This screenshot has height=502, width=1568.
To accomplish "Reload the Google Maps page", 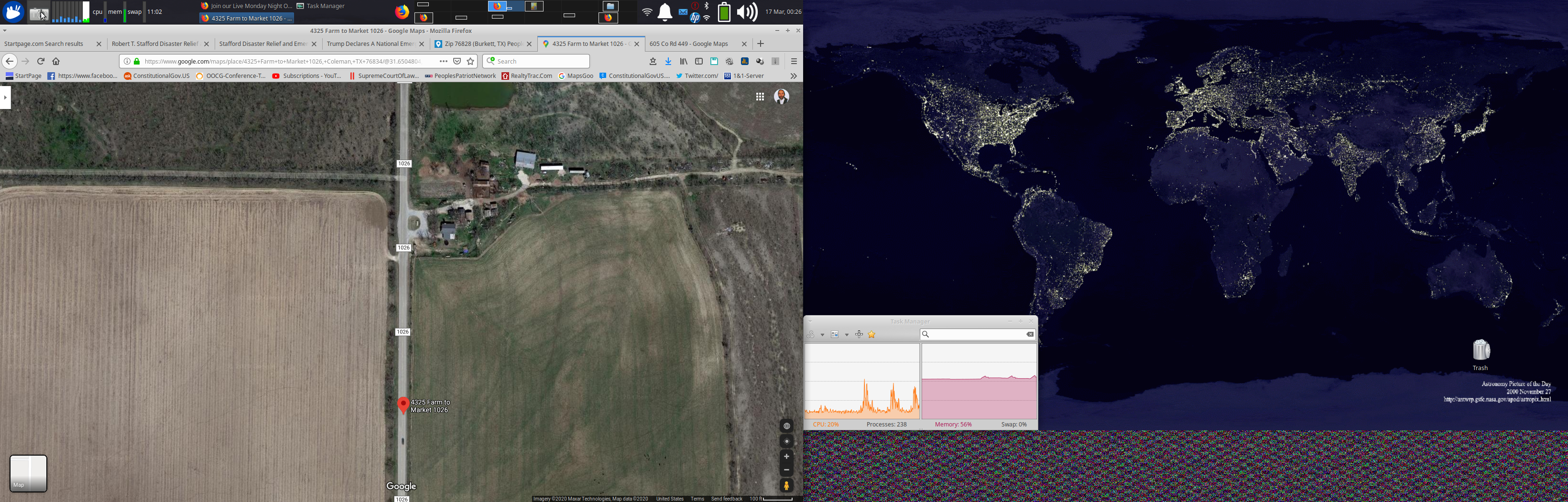I will pos(41,61).
